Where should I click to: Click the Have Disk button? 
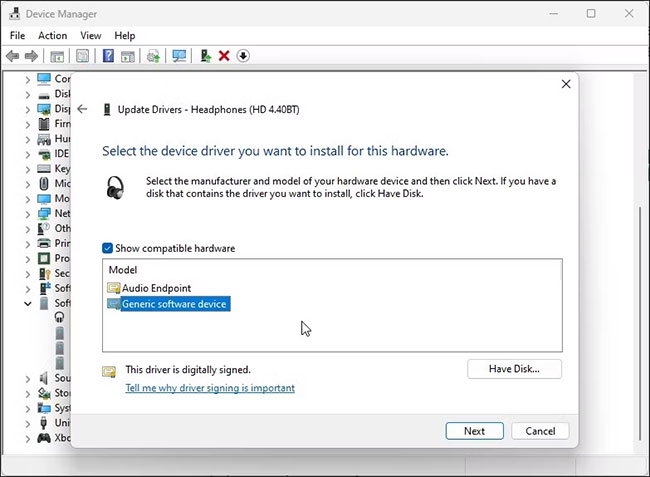(514, 369)
